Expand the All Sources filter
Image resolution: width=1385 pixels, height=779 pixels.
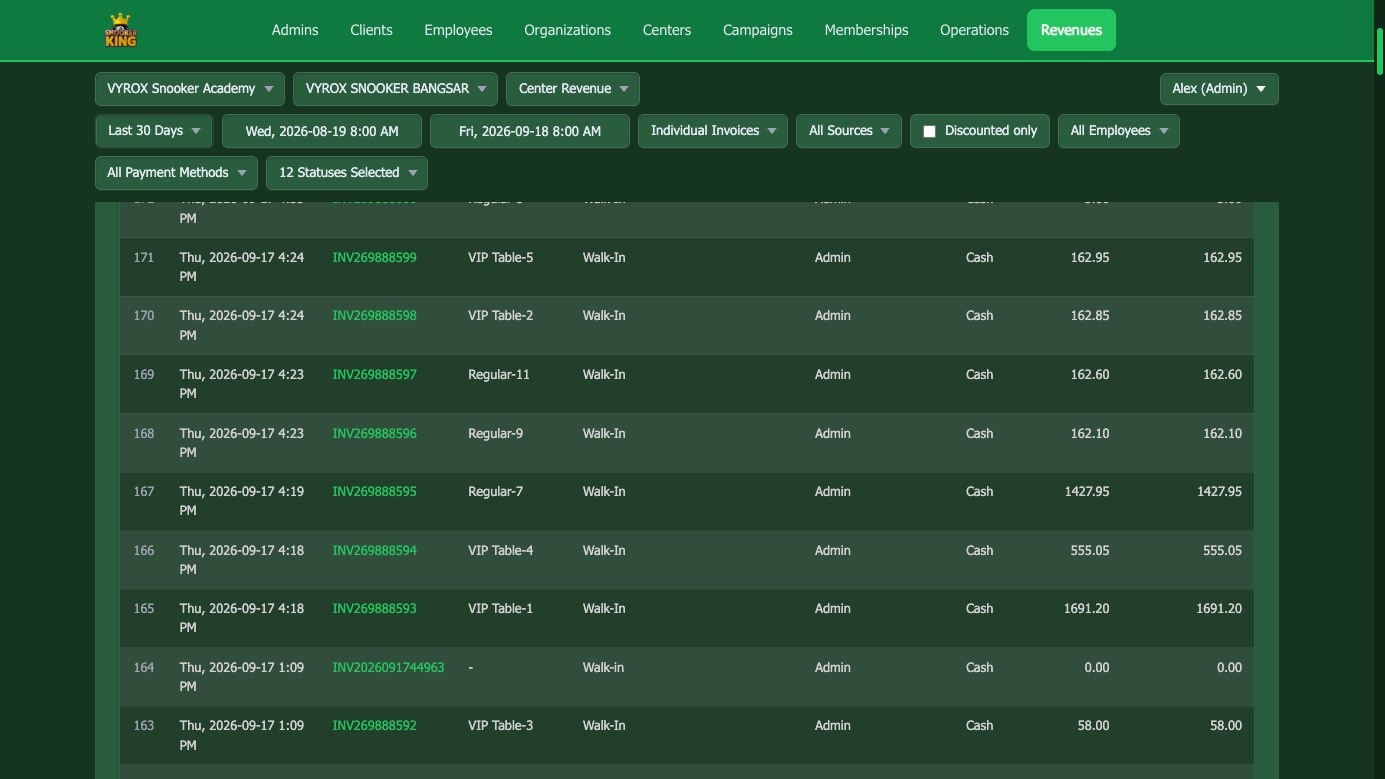849,131
